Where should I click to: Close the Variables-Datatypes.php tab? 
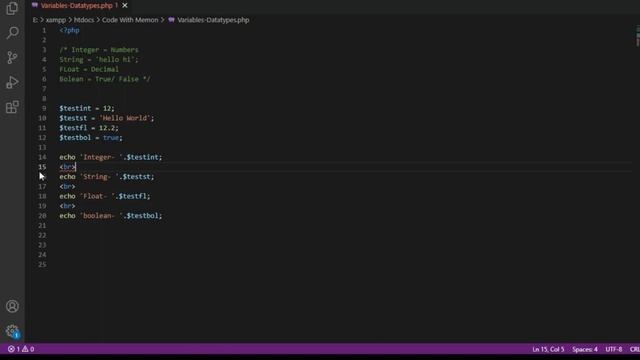[124, 5]
